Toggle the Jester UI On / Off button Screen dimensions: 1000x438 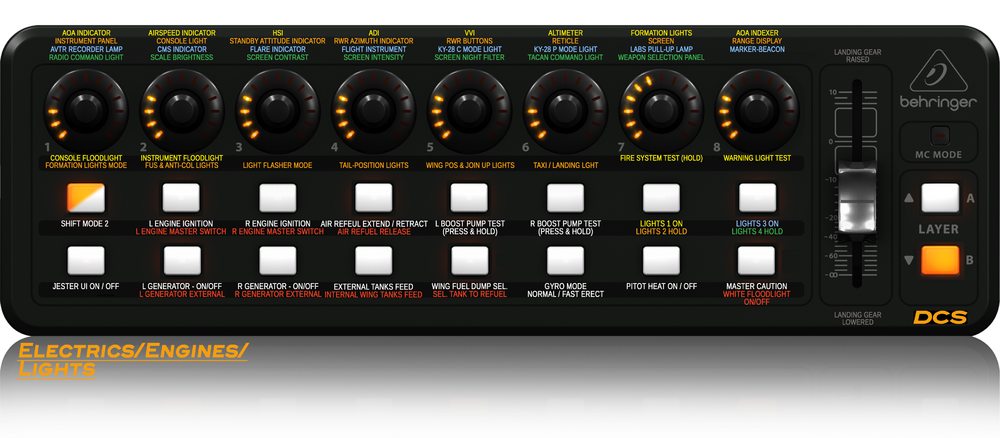85,260
